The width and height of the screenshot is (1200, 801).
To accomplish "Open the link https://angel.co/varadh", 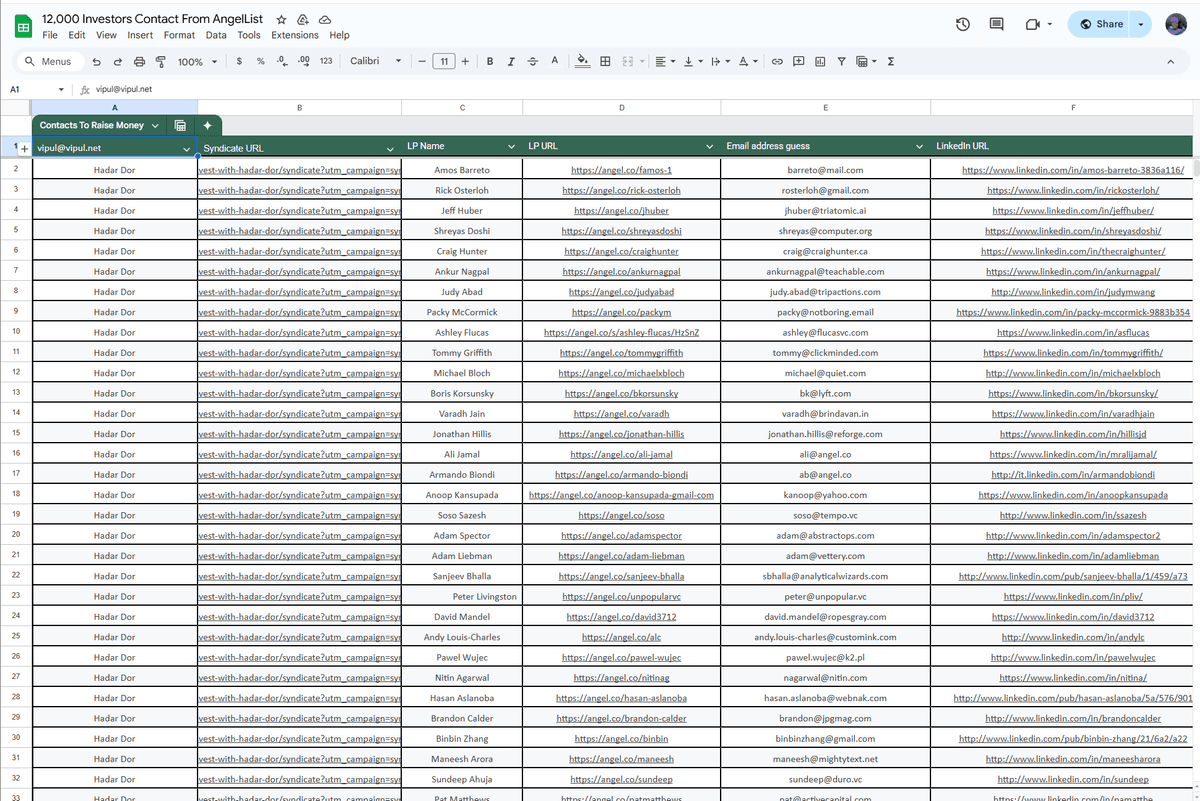I will (621, 414).
